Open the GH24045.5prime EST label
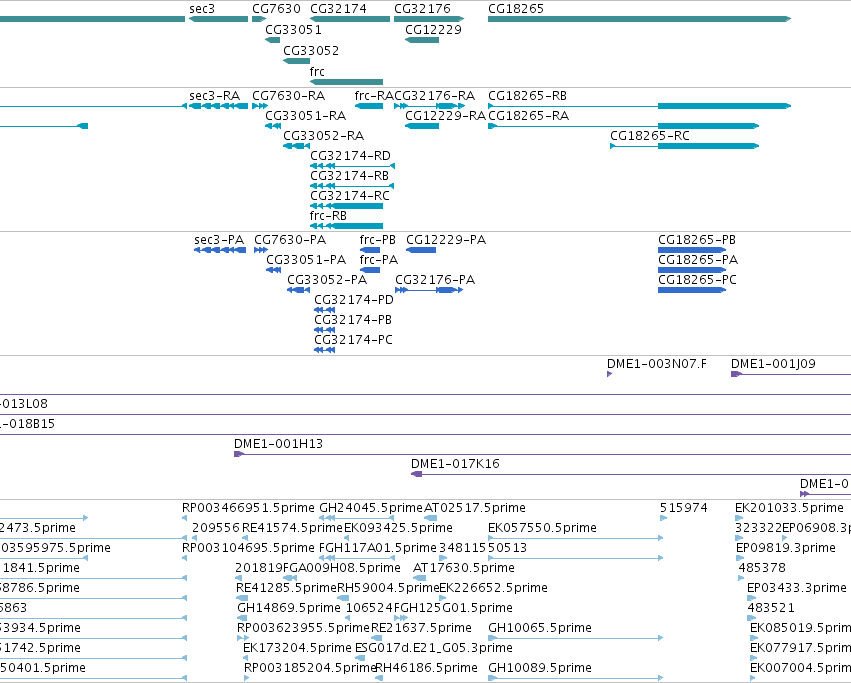Viewport: 851px width, 683px height. click(371, 508)
